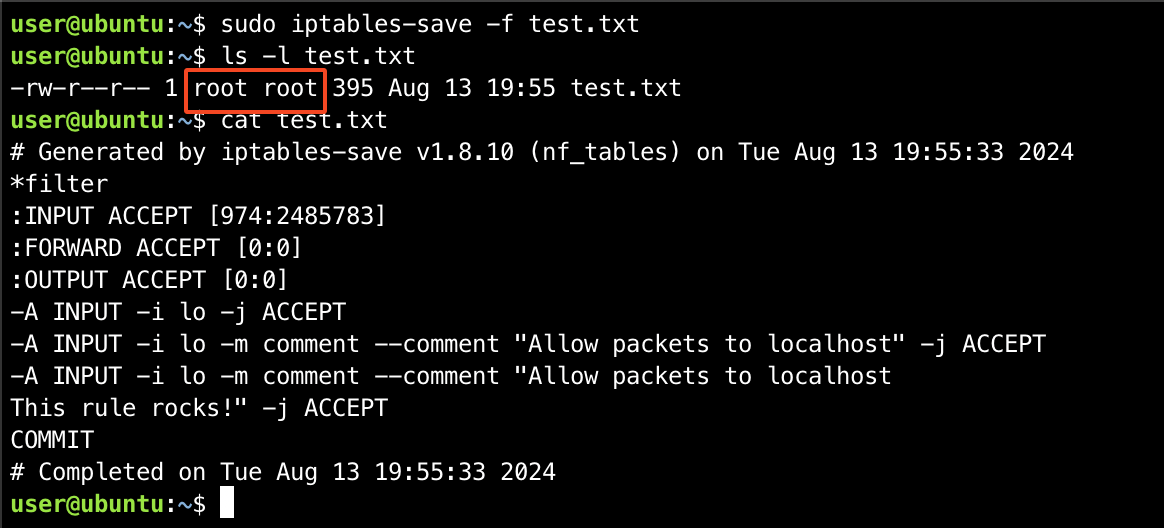The width and height of the screenshot is (1164, 528).
Task: Click the 'ls -l test.txt' command text
Action: click(x=318, y=56)
